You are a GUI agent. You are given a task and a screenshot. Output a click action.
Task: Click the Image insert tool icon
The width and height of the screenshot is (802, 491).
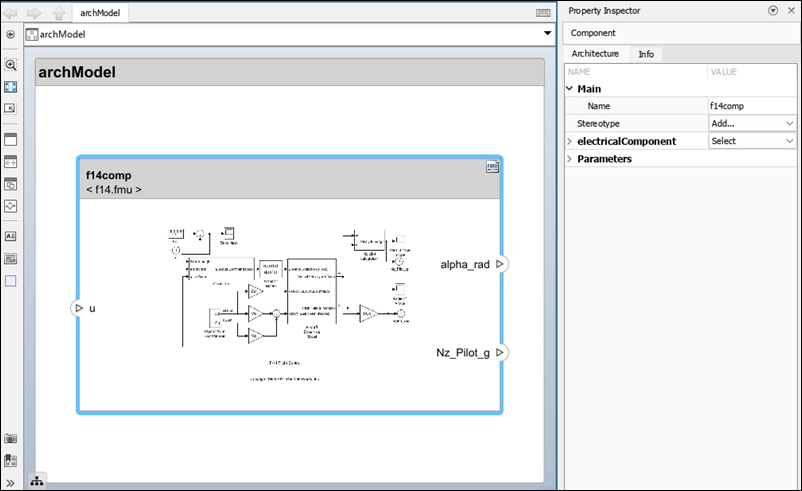[11, 258]
